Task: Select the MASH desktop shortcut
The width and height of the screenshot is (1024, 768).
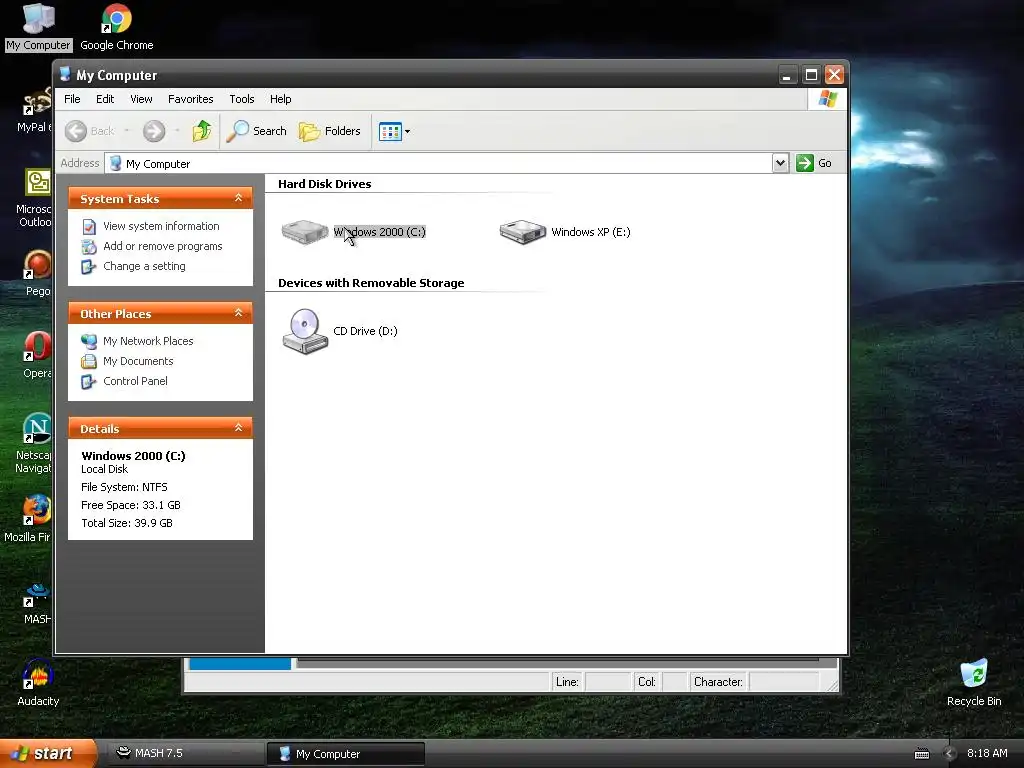Action: coord(37,605)
